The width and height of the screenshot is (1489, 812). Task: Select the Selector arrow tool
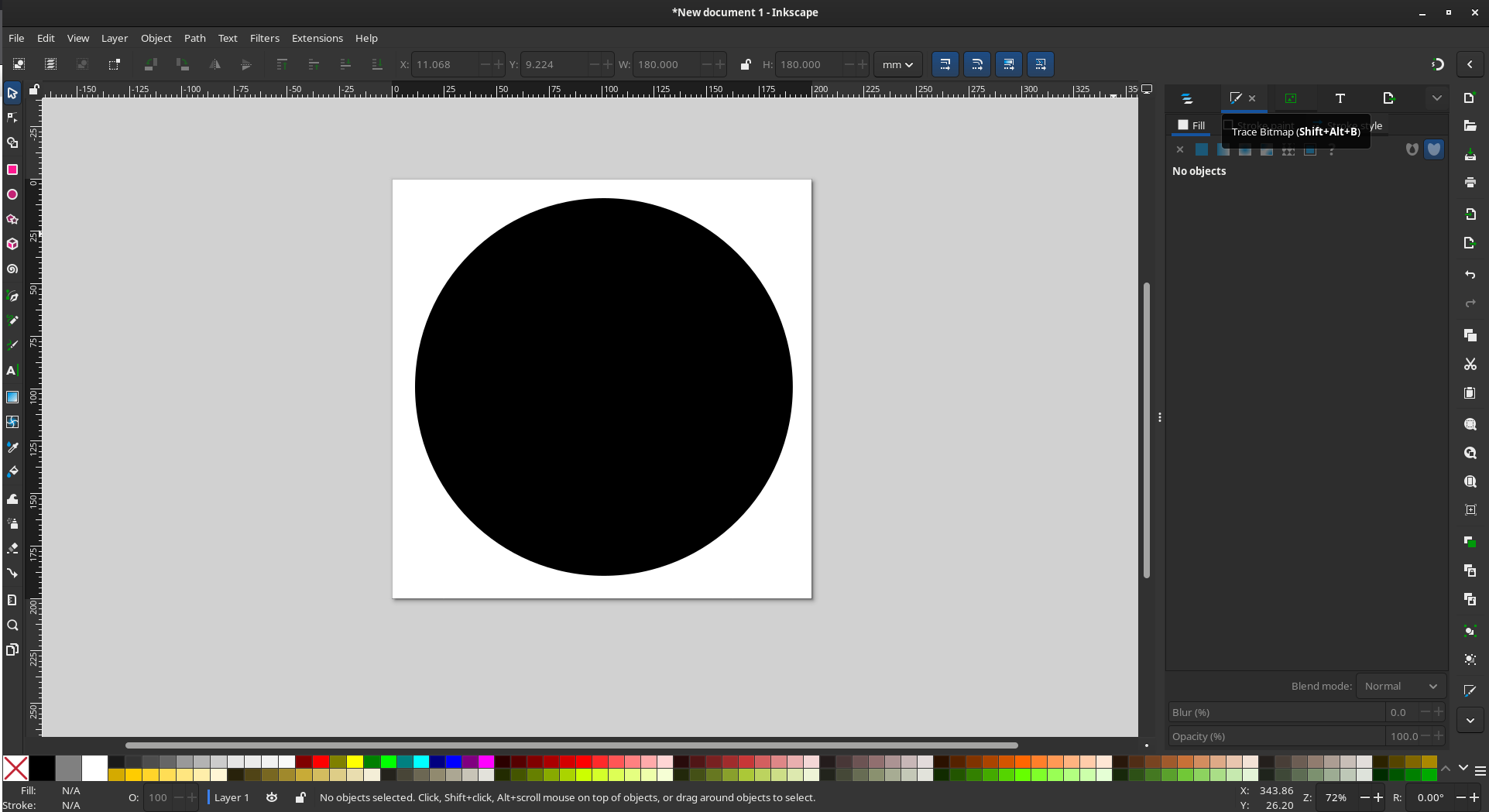point(12,93)
